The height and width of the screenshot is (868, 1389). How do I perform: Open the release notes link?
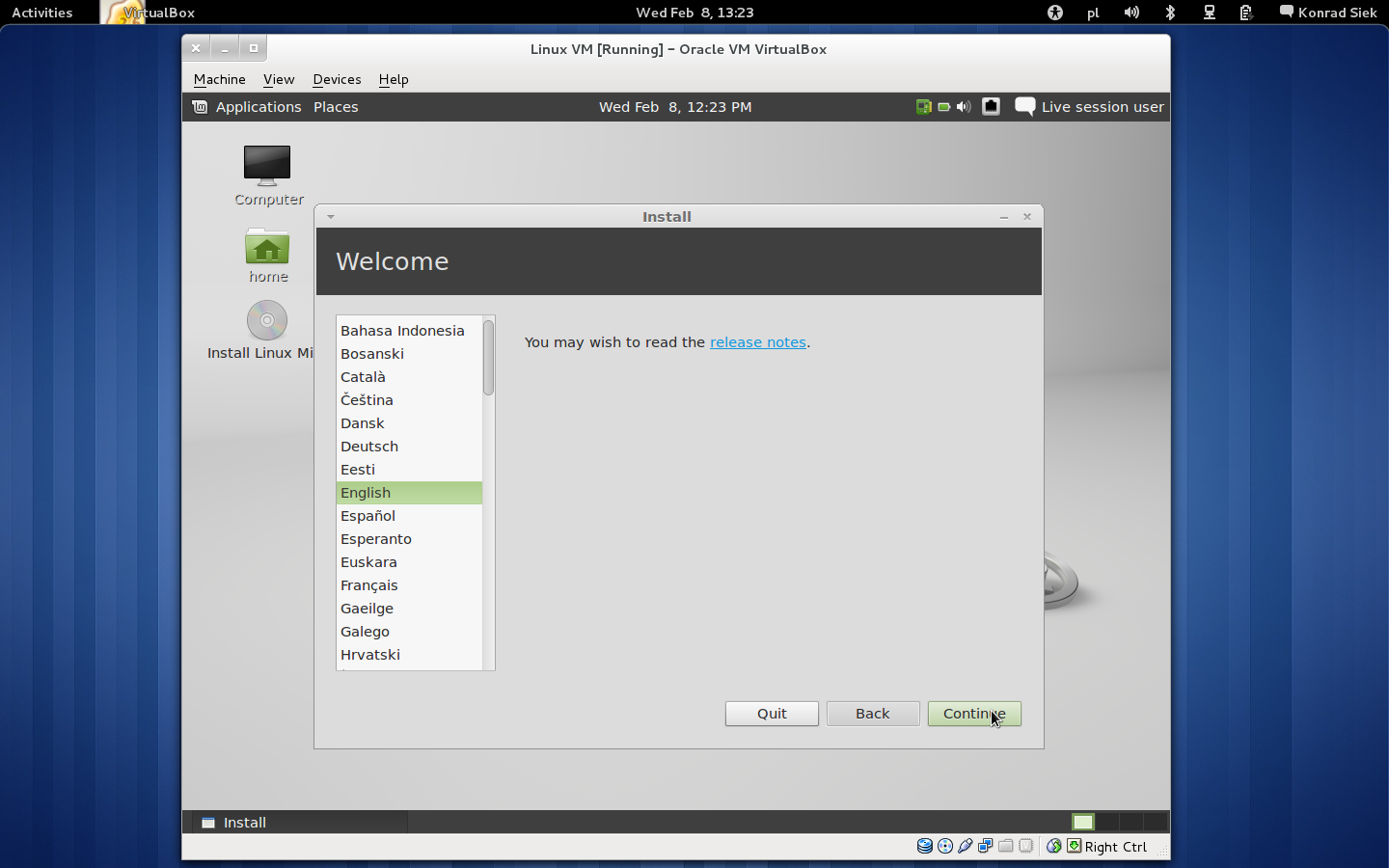pyautogui.click(x=758, y=342)
